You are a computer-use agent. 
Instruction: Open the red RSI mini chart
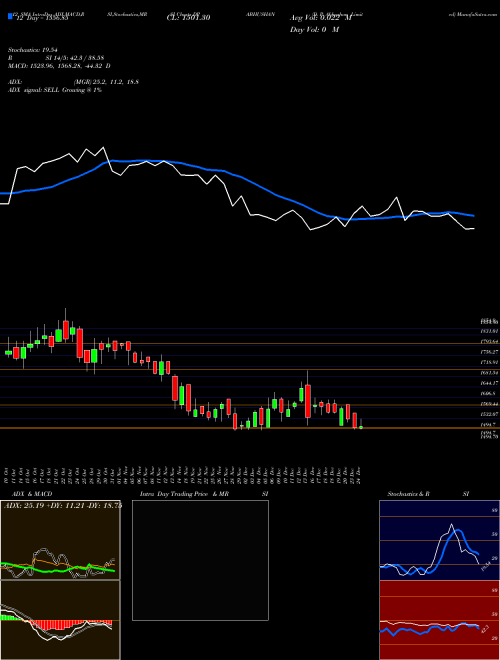point(439,620)
